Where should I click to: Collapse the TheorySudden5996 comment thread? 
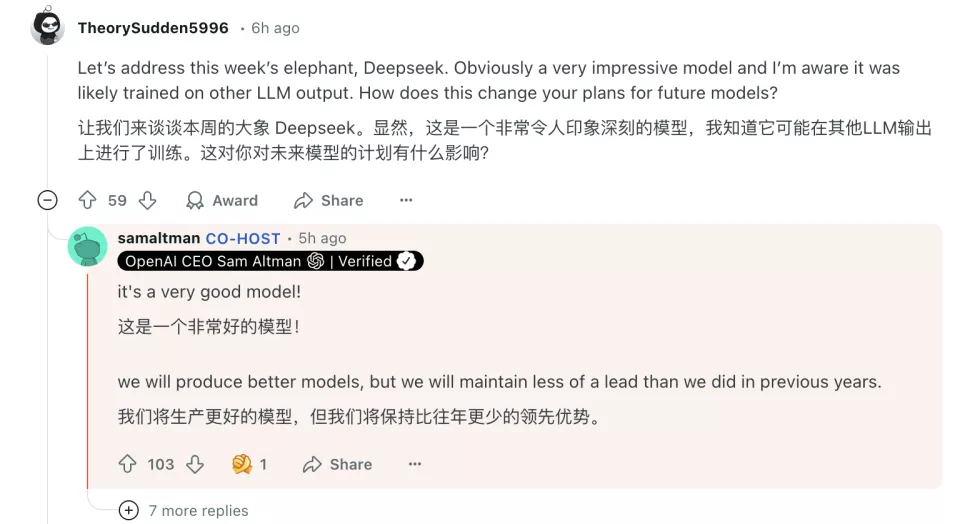[47, 200]
